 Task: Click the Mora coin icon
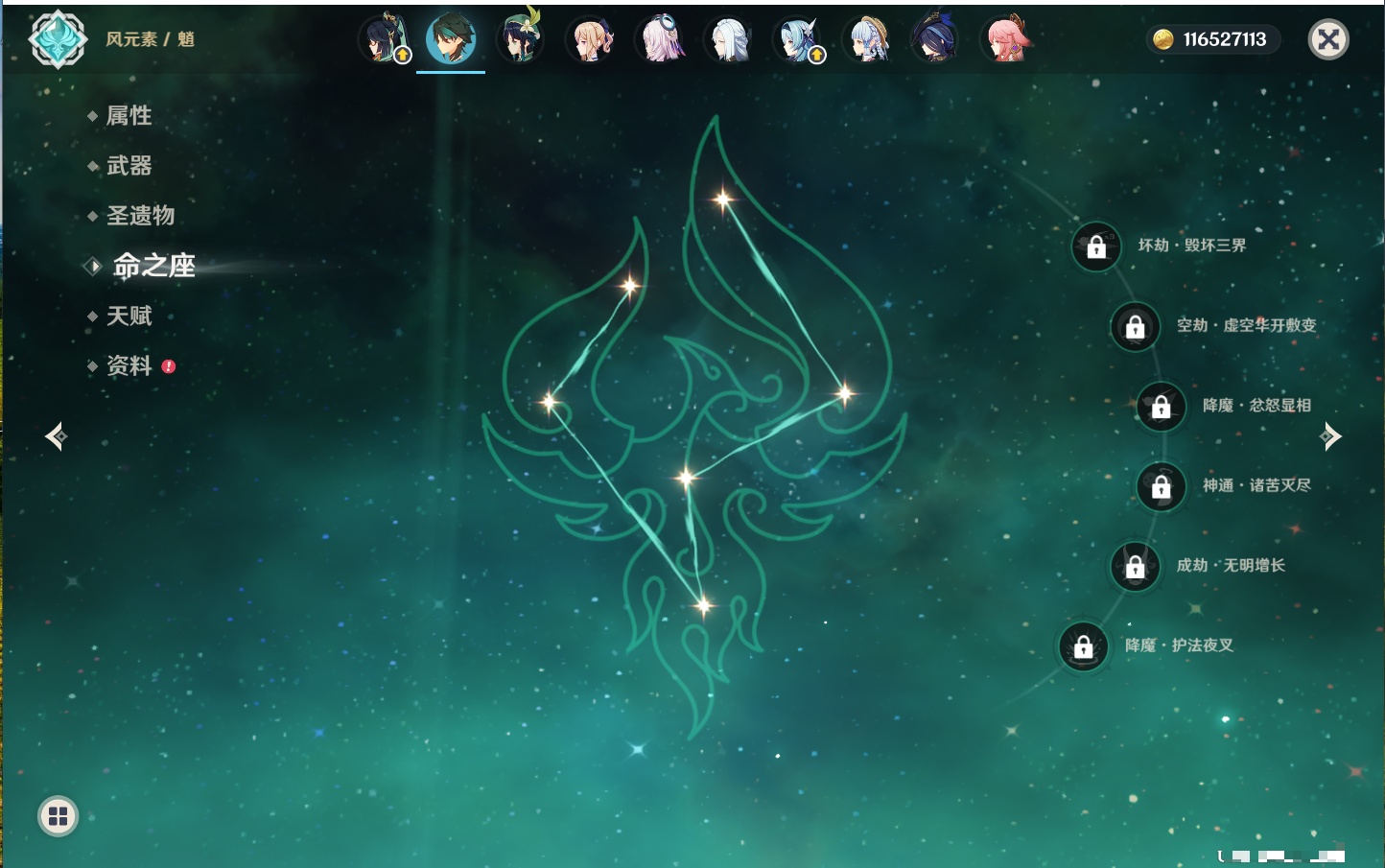(1163, 39)
